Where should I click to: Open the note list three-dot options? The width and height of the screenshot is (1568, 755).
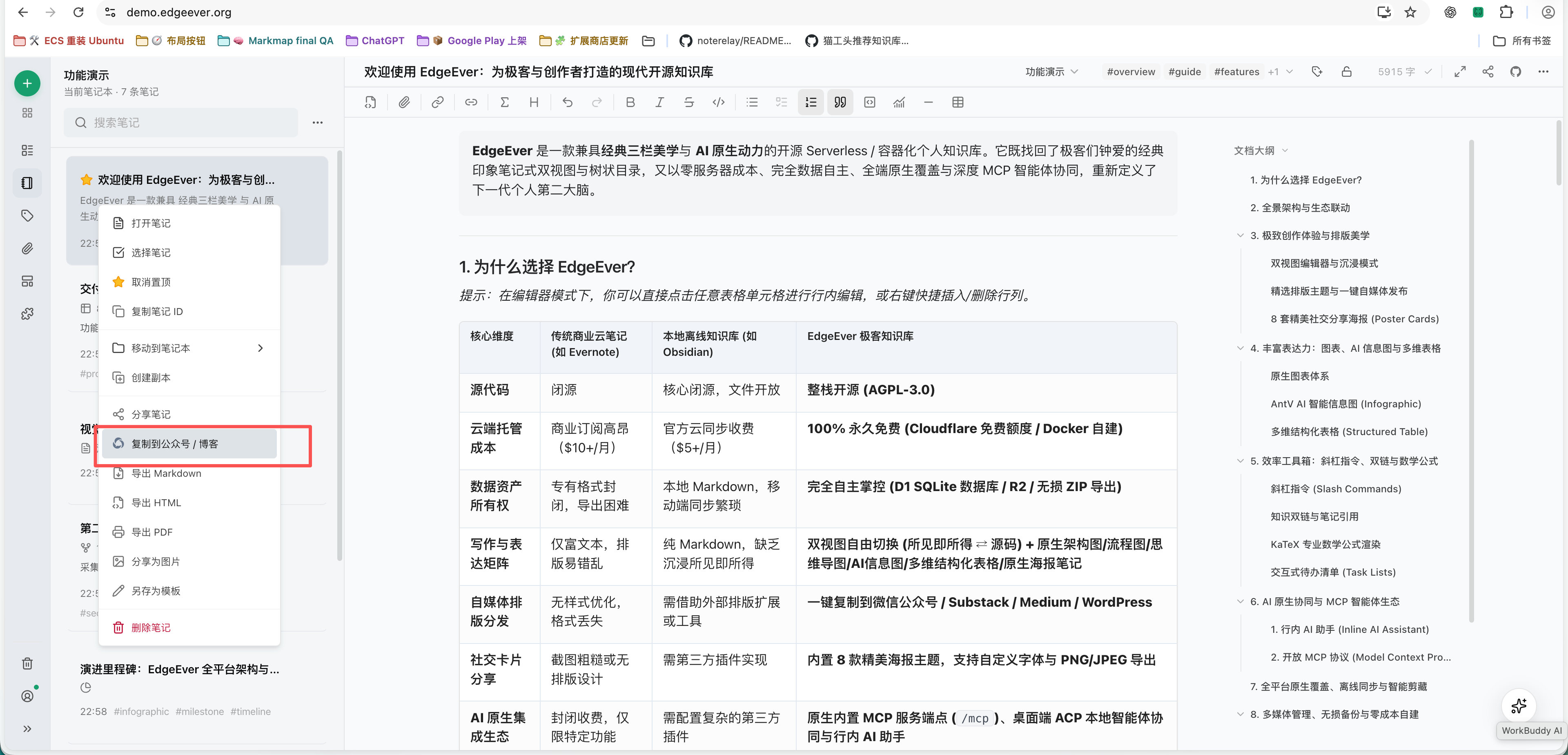[318, 123]
